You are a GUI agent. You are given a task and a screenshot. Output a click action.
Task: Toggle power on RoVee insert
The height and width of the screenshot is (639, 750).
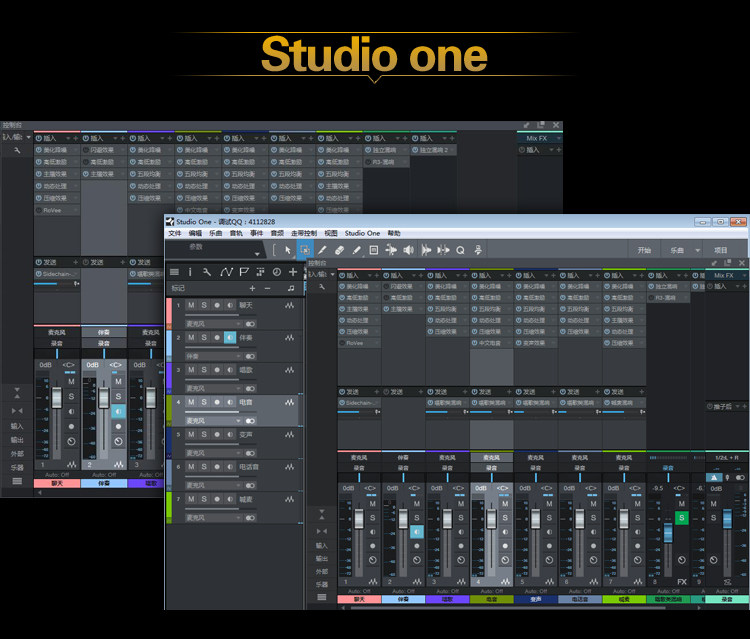click(342, 343)
